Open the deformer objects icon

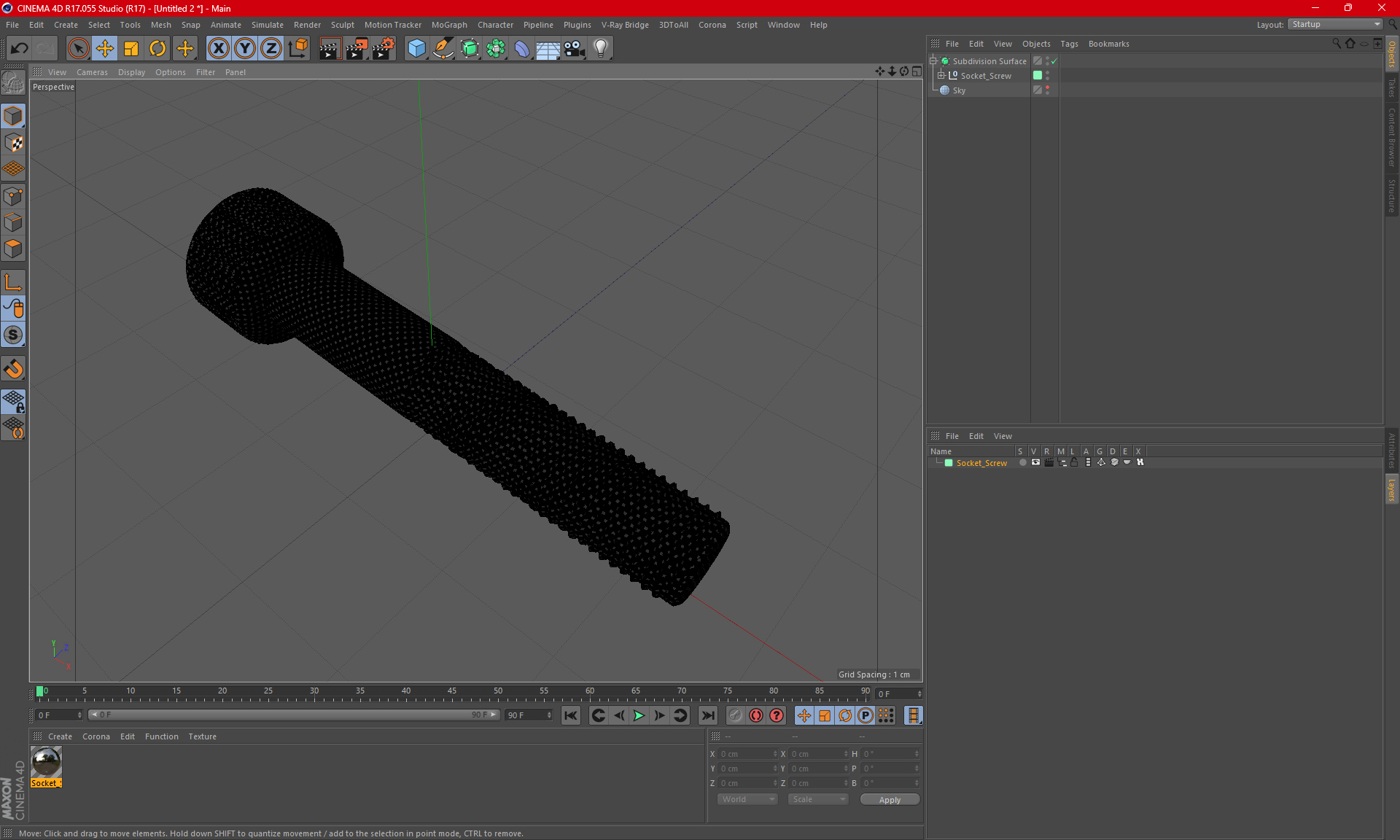point(522,49)
